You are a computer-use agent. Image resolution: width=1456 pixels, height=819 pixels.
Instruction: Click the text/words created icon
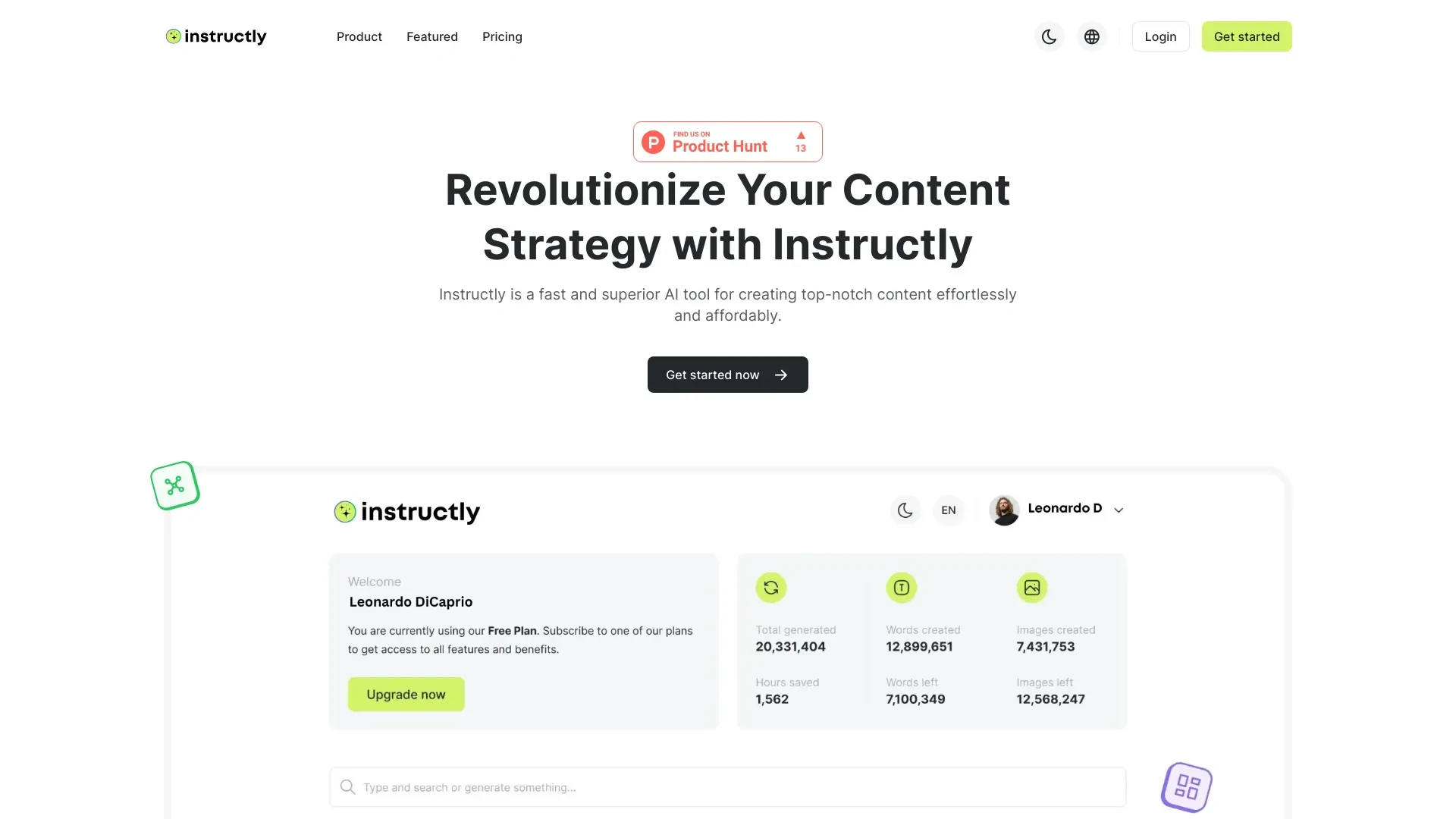(x=901, y=587)
